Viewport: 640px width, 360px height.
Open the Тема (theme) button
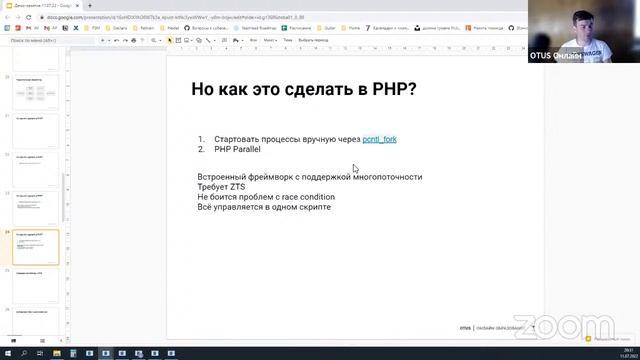288,40
